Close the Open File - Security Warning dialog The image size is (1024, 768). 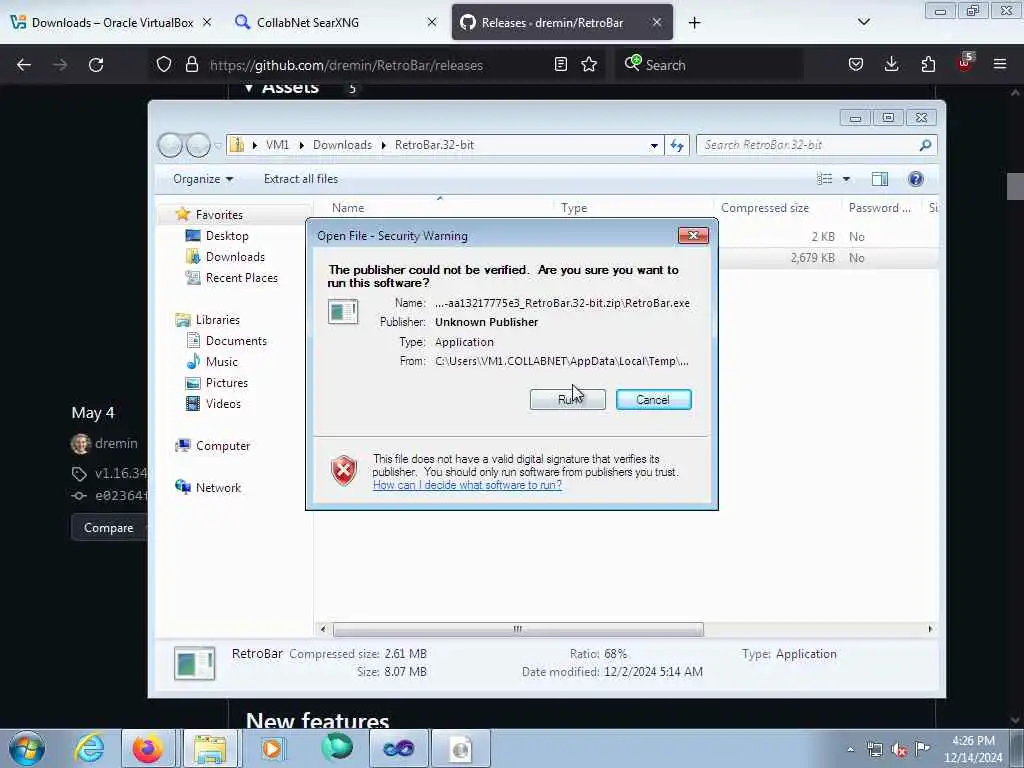[x=693, y=236]
